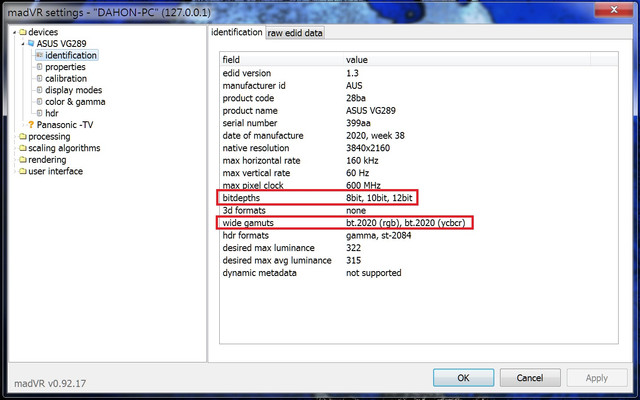Select the serial number row

pyautogui.click(x=419, y=123)
